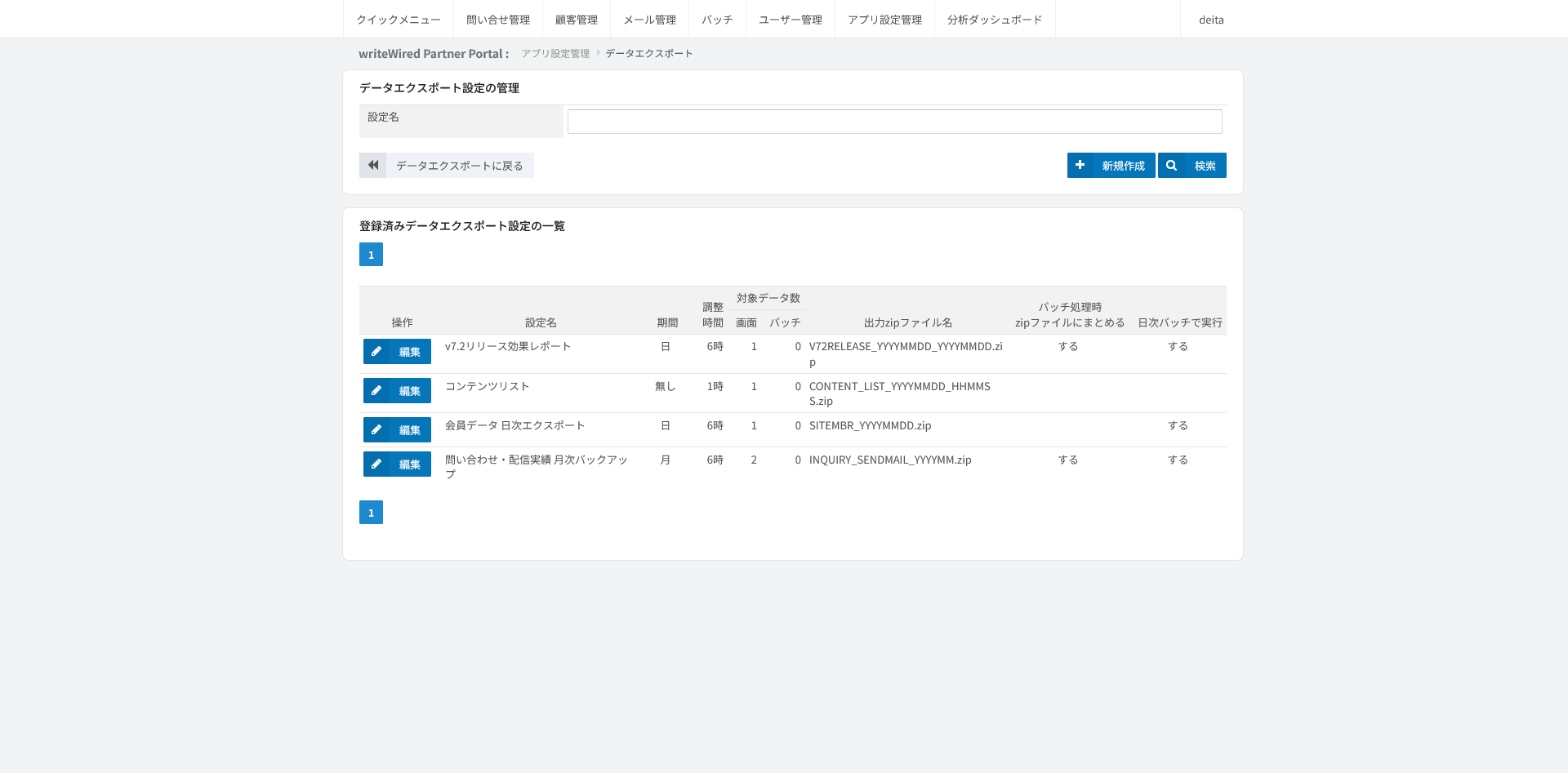
Task: Click the v7.2リリース効果レポート setting name
Action: point(508,346)
